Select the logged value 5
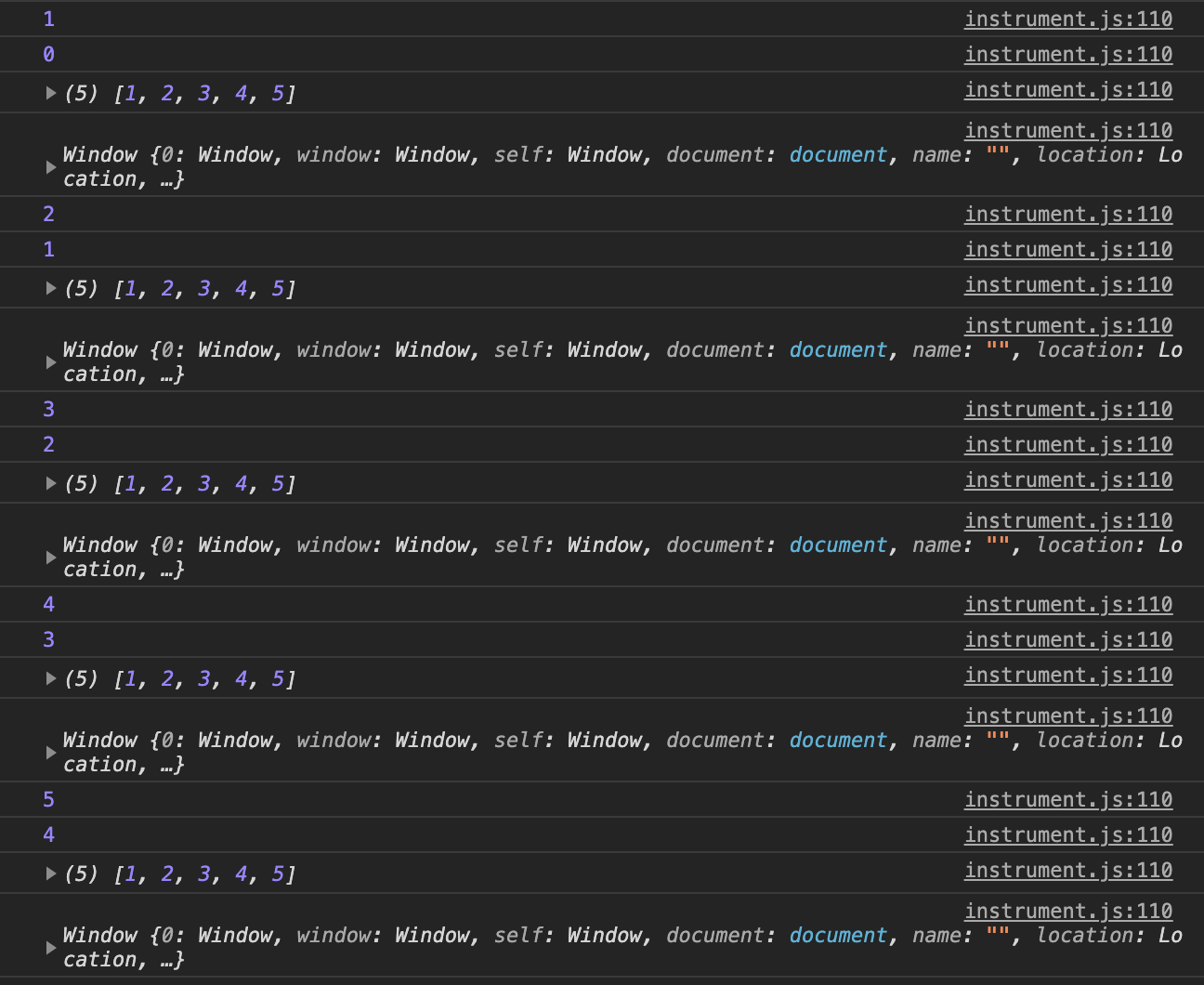Viewport: 1204px width, 985px height. point(49,799)
